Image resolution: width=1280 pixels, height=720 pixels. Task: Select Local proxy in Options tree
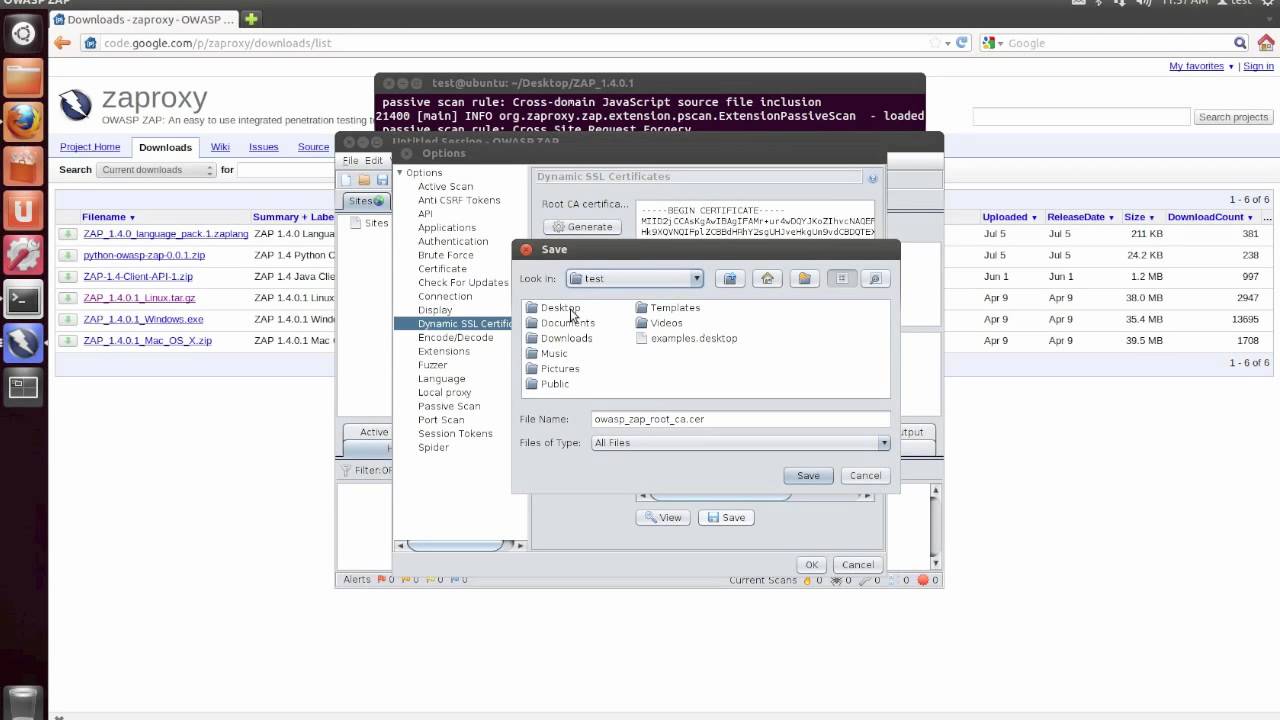click(444, 393)
